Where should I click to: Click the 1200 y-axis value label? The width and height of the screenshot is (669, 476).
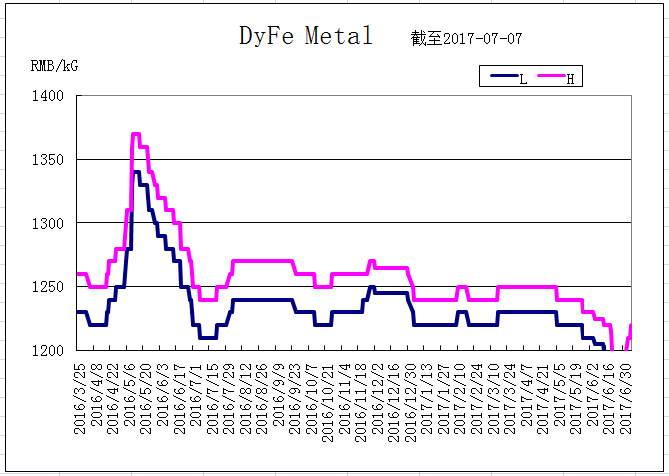tap(48, 350)
